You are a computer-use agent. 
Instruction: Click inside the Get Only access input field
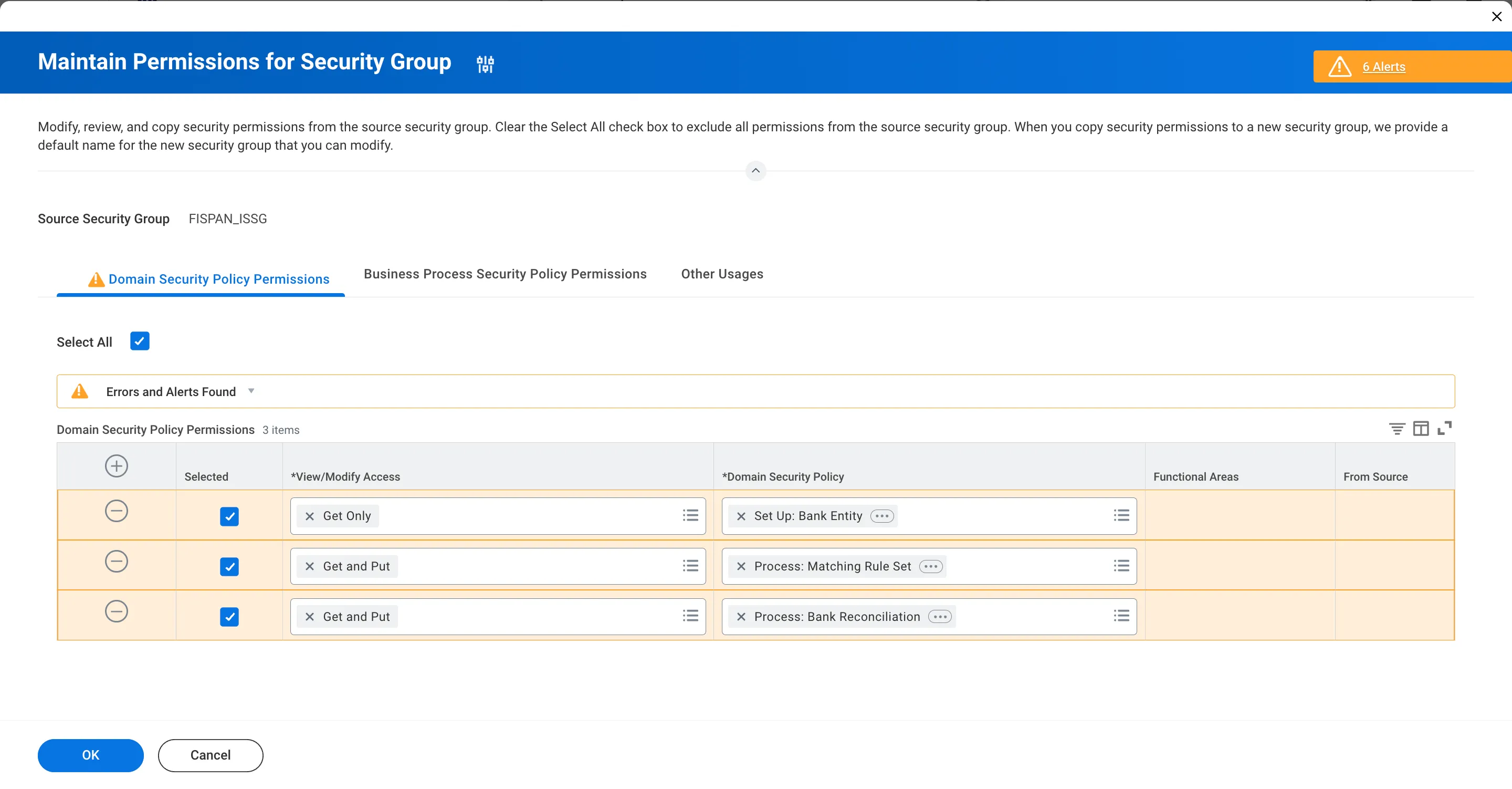(498, 516)
